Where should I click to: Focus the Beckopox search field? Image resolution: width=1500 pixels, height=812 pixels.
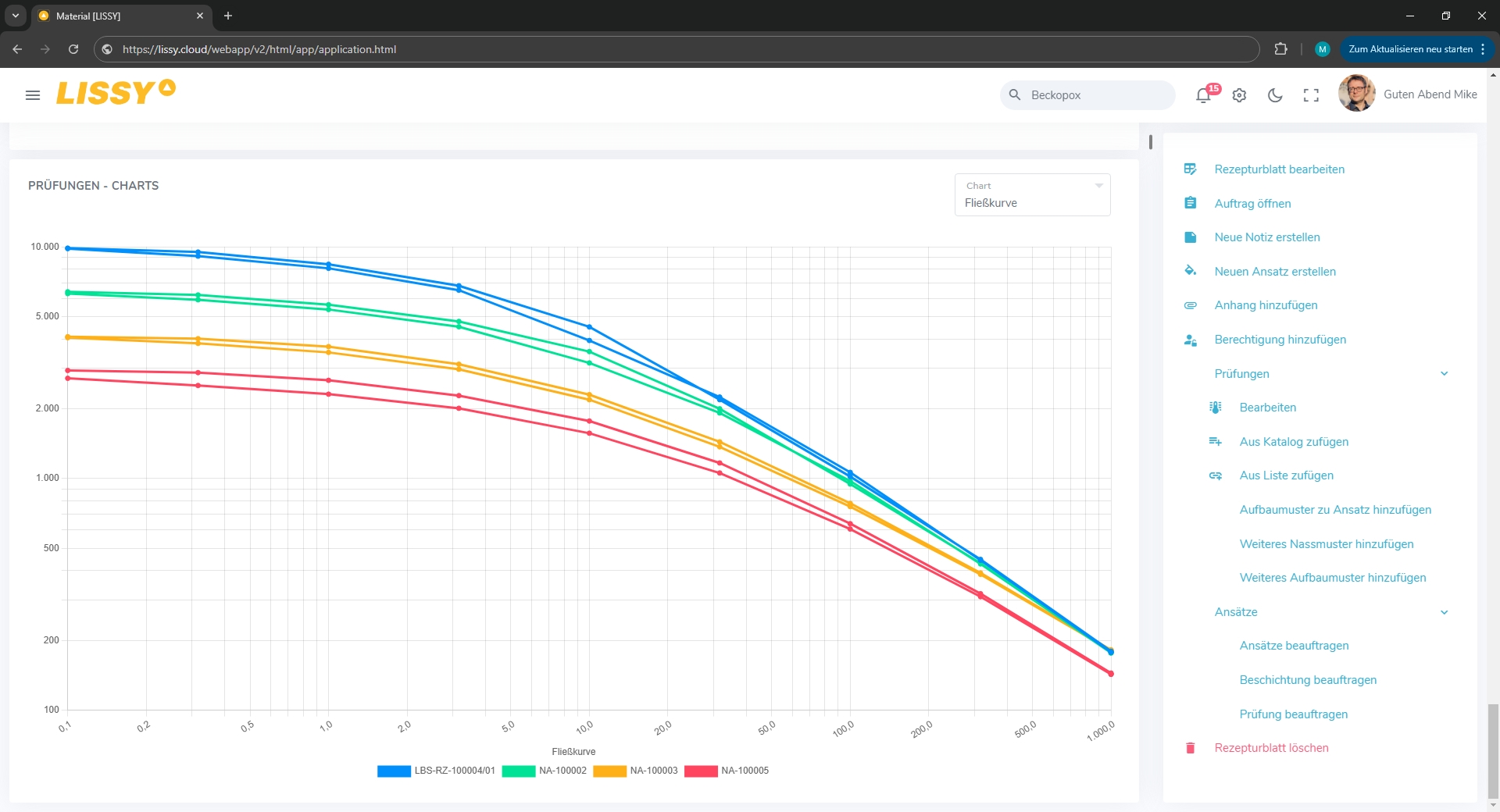tap(1087, 95)
